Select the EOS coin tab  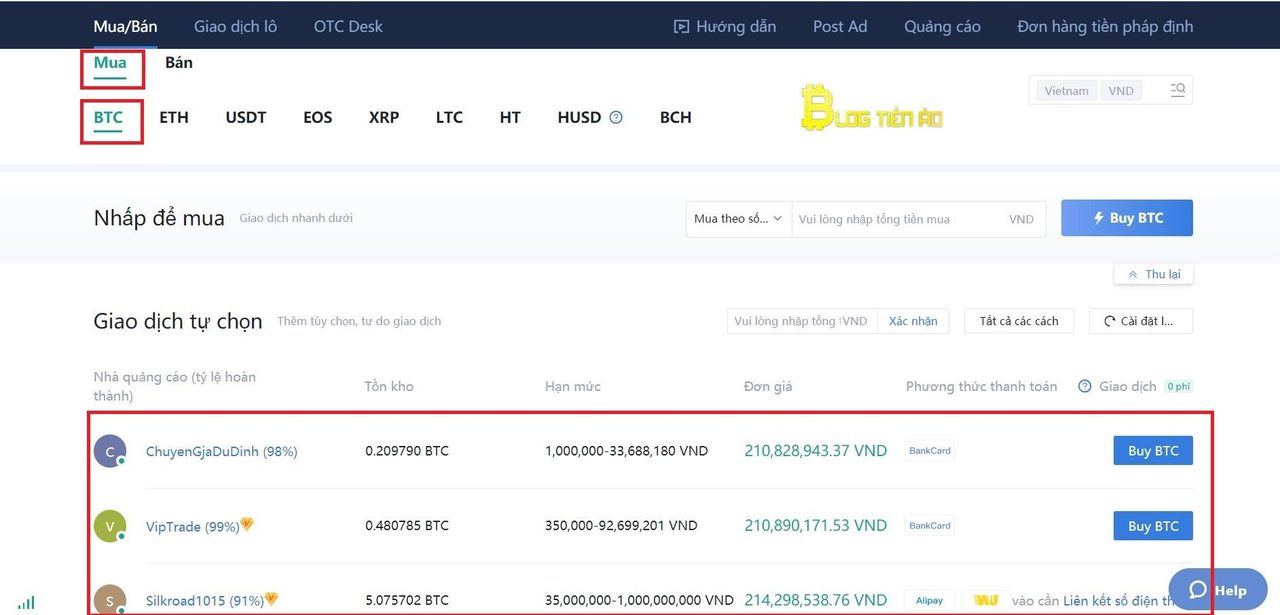318,117
